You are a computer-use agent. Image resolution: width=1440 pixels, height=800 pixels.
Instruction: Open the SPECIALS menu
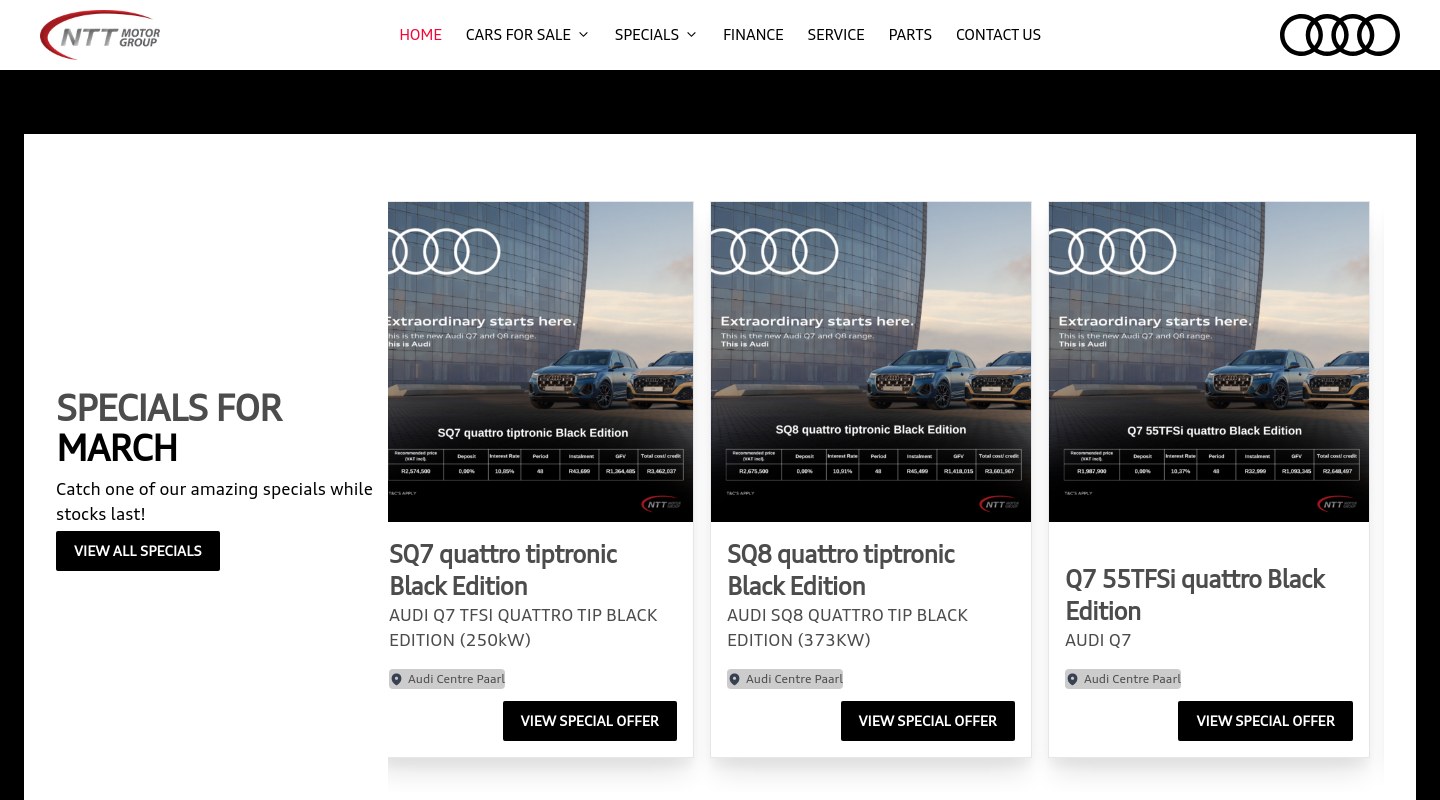point(655,35)
